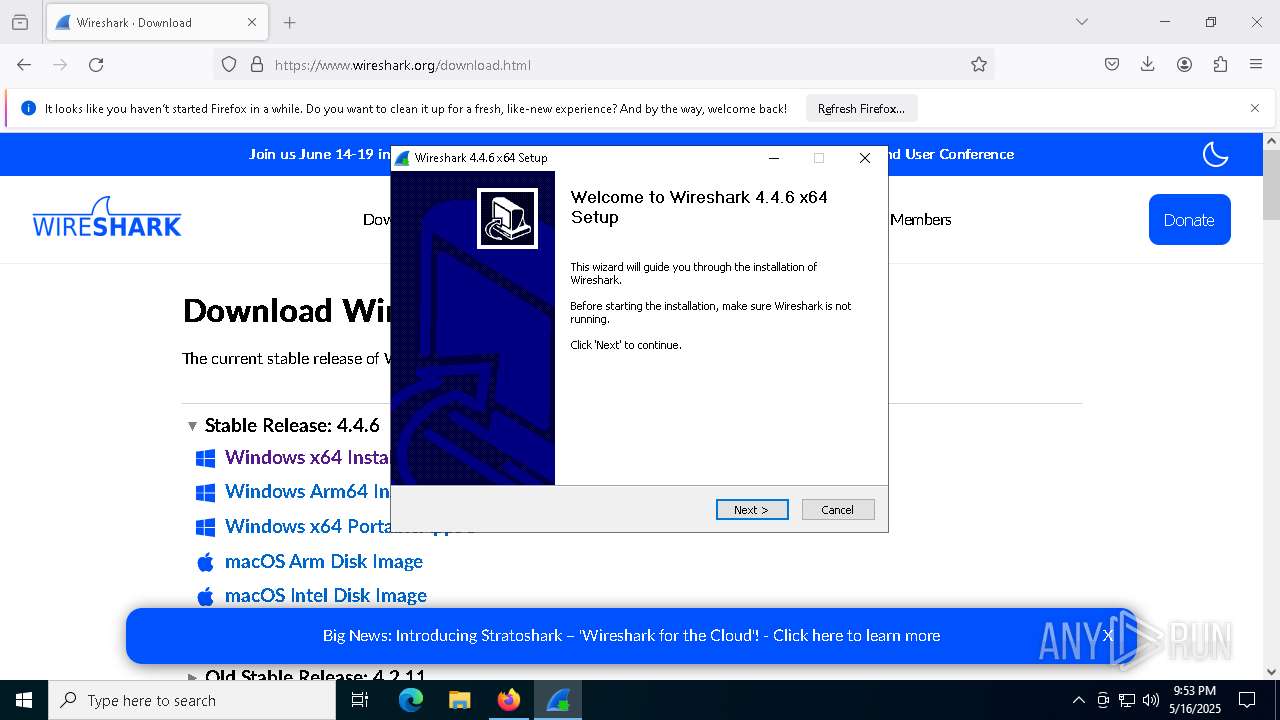Close the Wireshark Download tab

click(252, 22)
